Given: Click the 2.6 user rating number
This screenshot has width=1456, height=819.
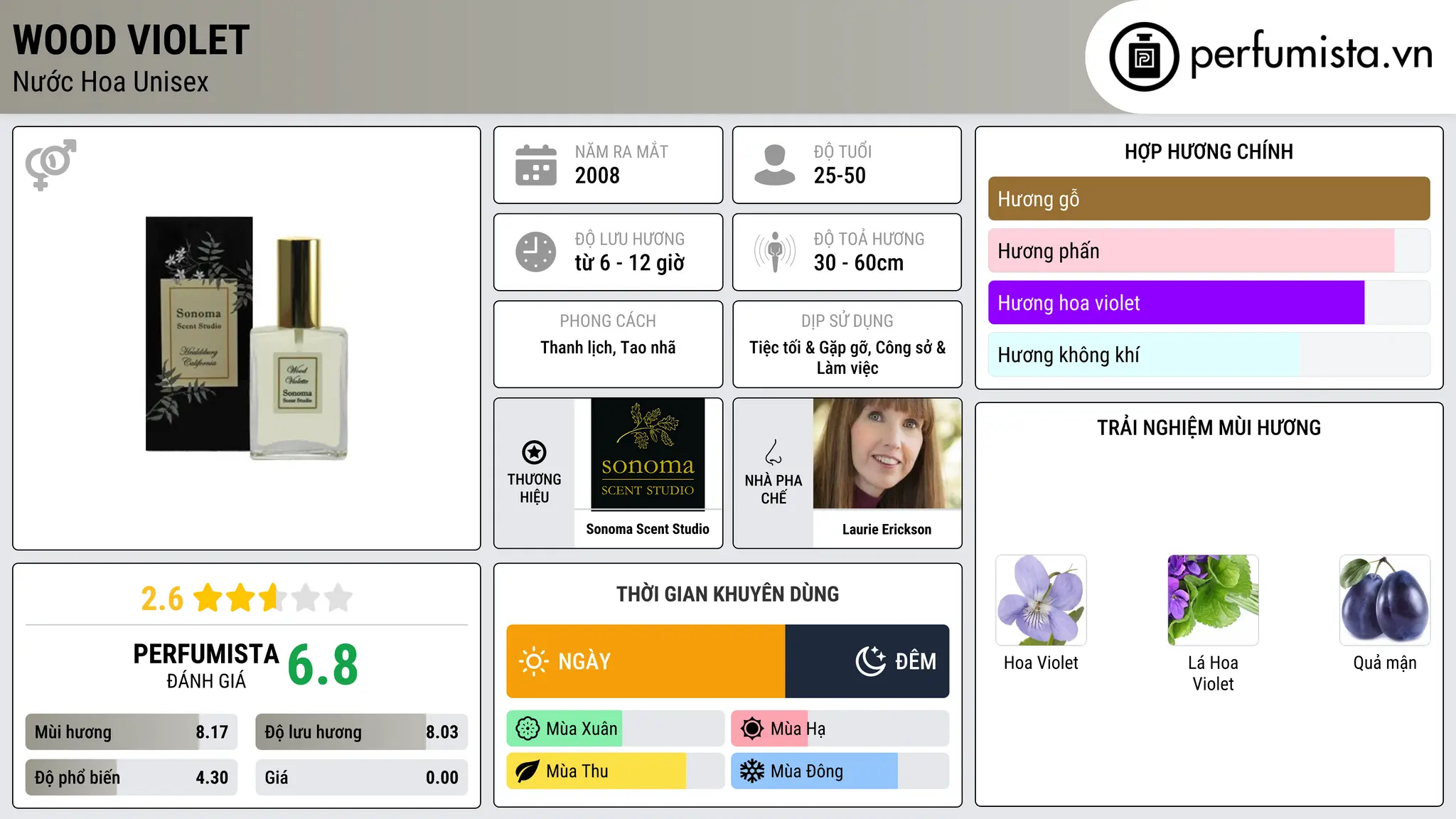Looking at the screenshot, I should coord(162,599).
